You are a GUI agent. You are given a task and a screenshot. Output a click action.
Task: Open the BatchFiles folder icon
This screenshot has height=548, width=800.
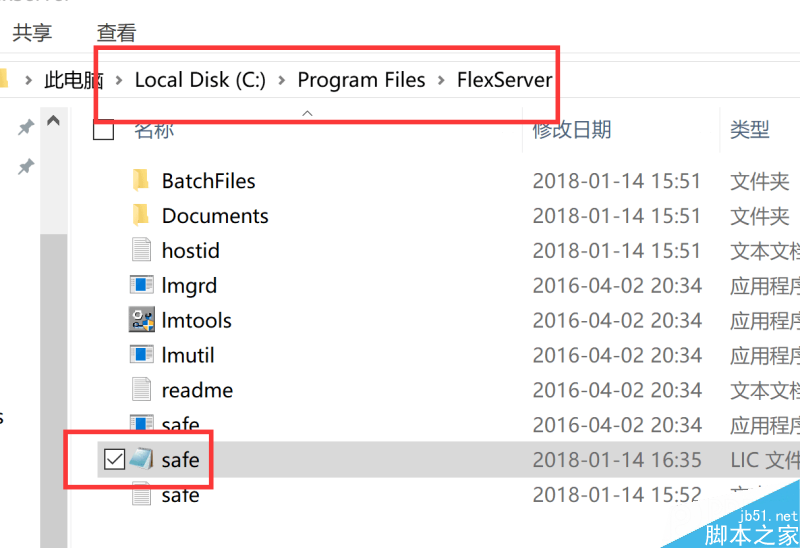click(x=140, y=180)
